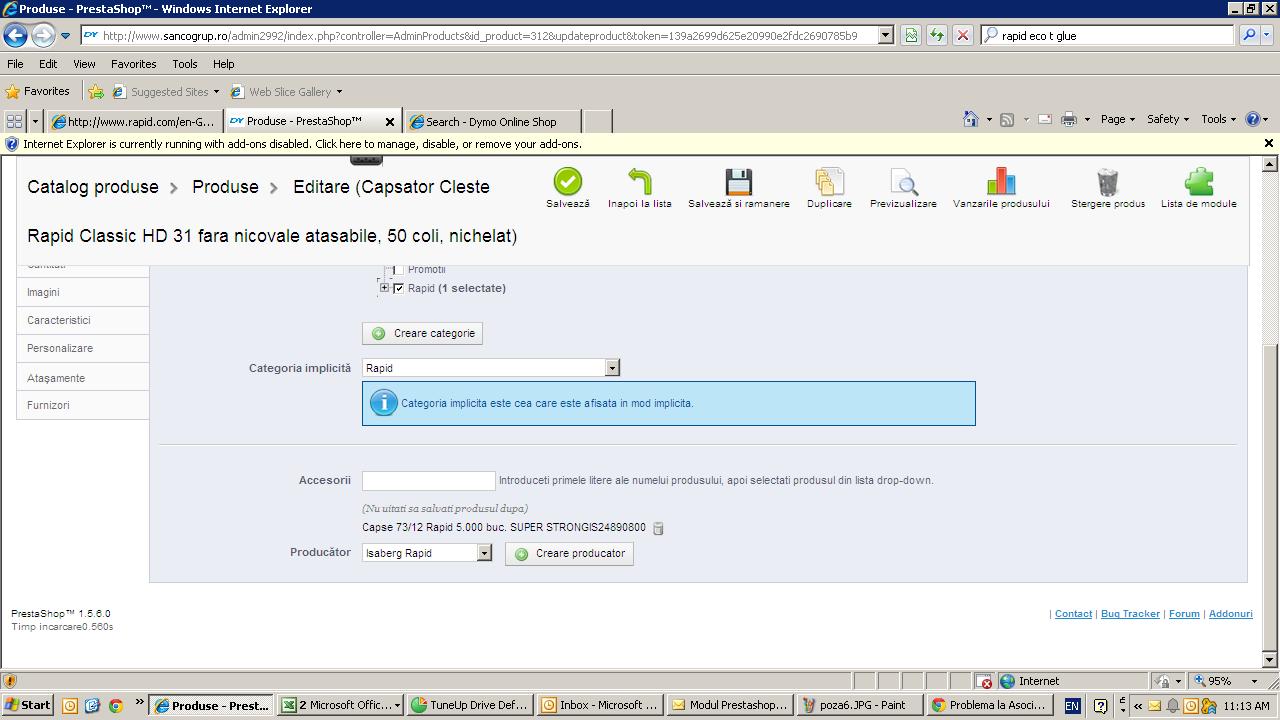Open the Favorites menu in menu bar
Screen dimensions: 1280x720
pos(133,63)
